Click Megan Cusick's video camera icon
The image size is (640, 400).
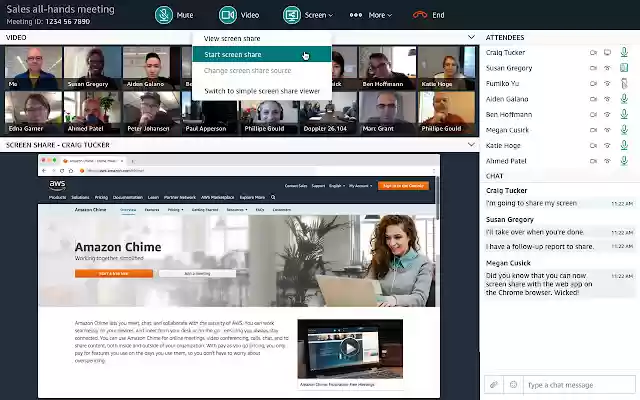[x=593, y=130]
